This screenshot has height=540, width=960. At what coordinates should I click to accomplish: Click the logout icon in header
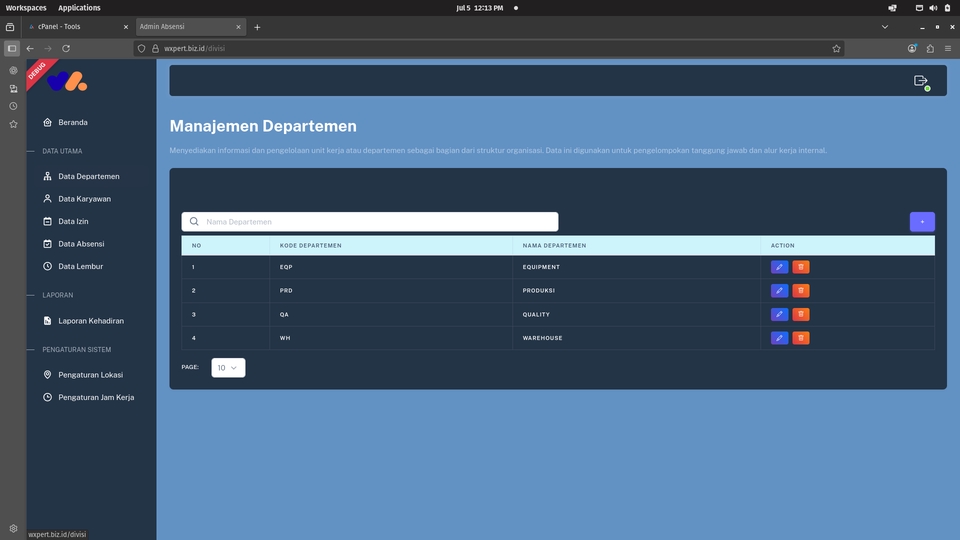click(x=921, y=81)
